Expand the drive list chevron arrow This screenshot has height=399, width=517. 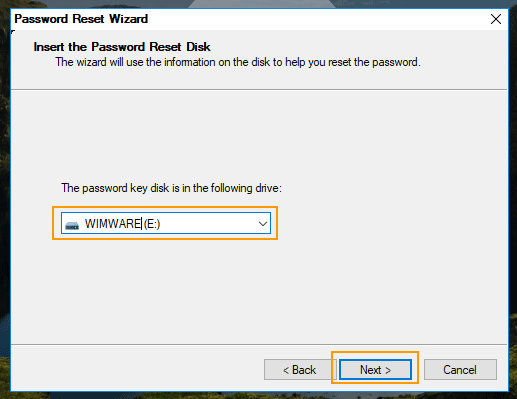263,223
